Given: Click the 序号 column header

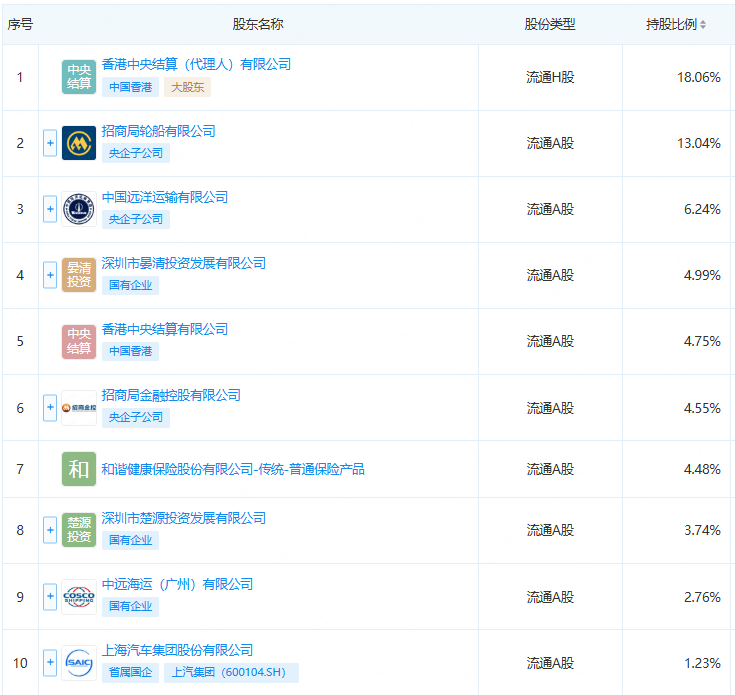Looking at the screenshot, I should point(20,24).
